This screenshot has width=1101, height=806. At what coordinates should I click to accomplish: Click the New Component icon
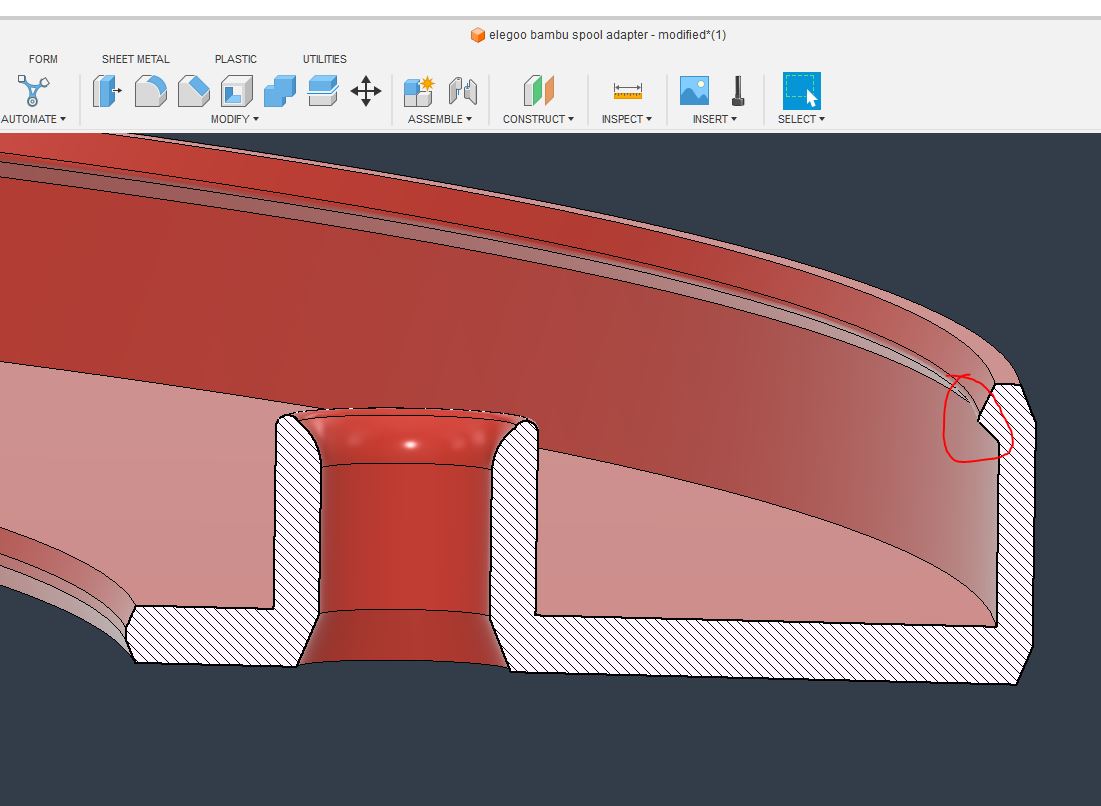[418, 91]
